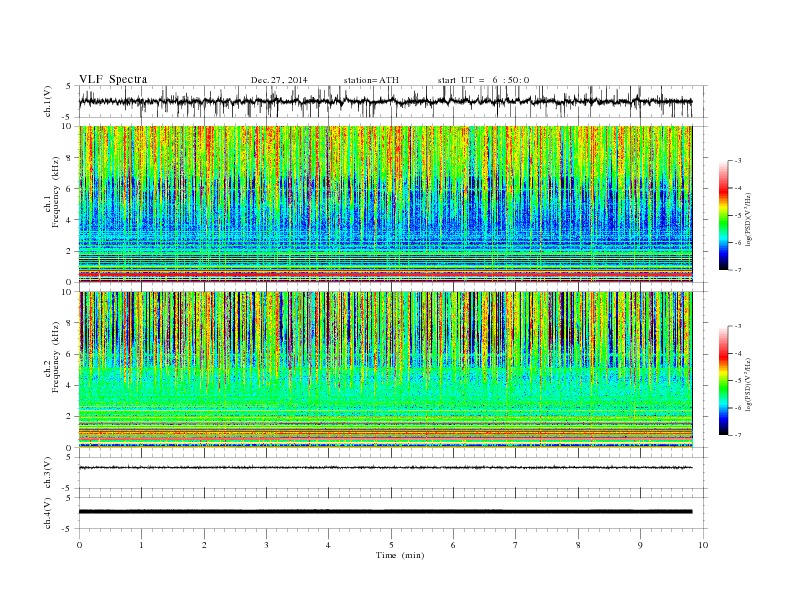Click time axis tick label "10"
Screen dimensions: 792x612
[703, 545]
